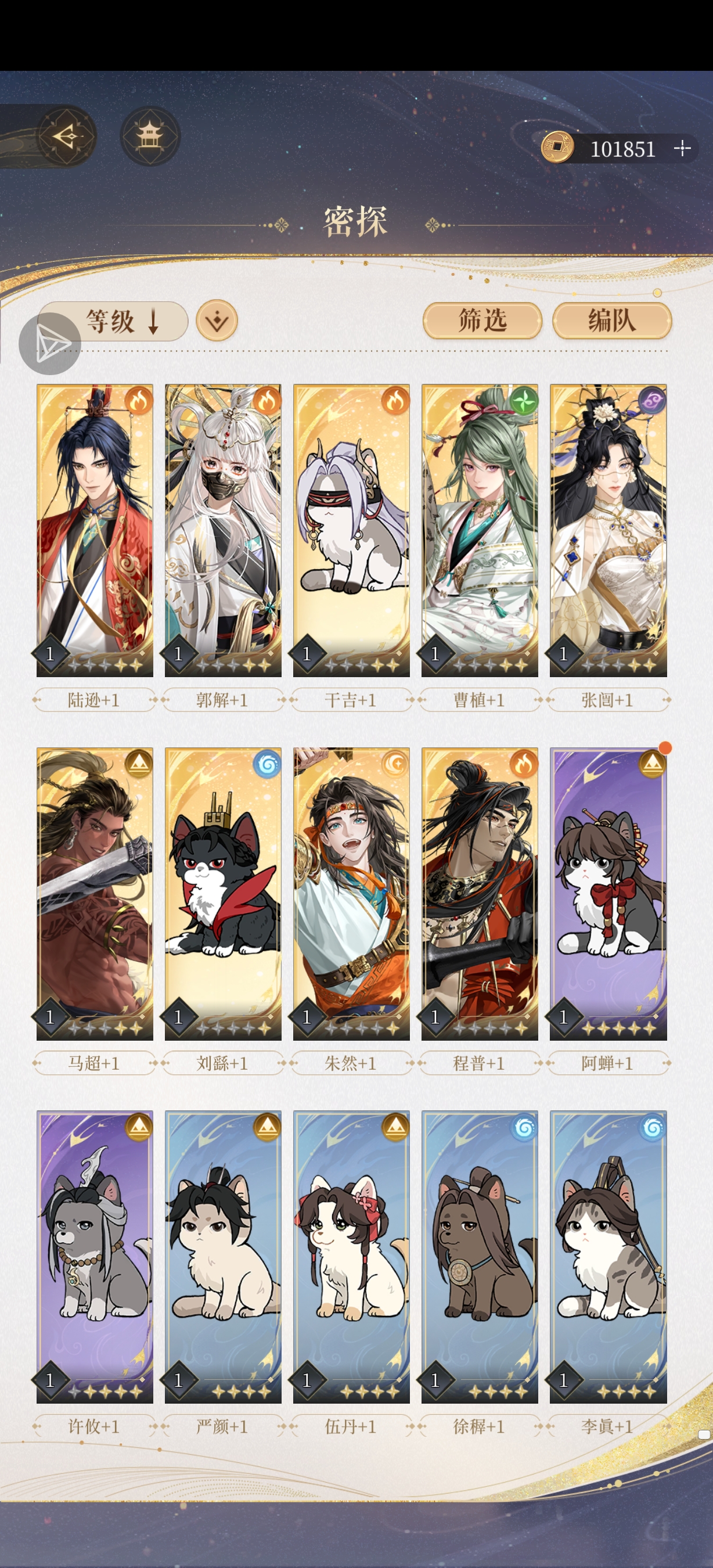This screenshot has width=713, height=1568.
Task: Click the 朱然+1 name label
Action: click(x=351, y=1063)
